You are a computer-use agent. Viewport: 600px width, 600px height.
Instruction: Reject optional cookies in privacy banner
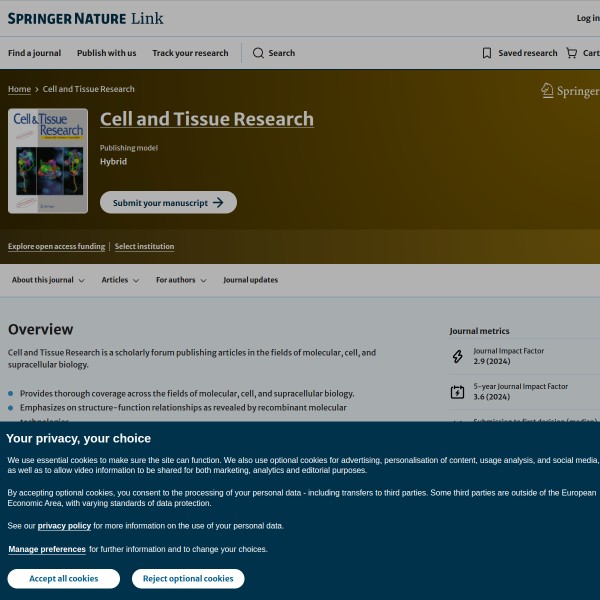tap(188, 578)
